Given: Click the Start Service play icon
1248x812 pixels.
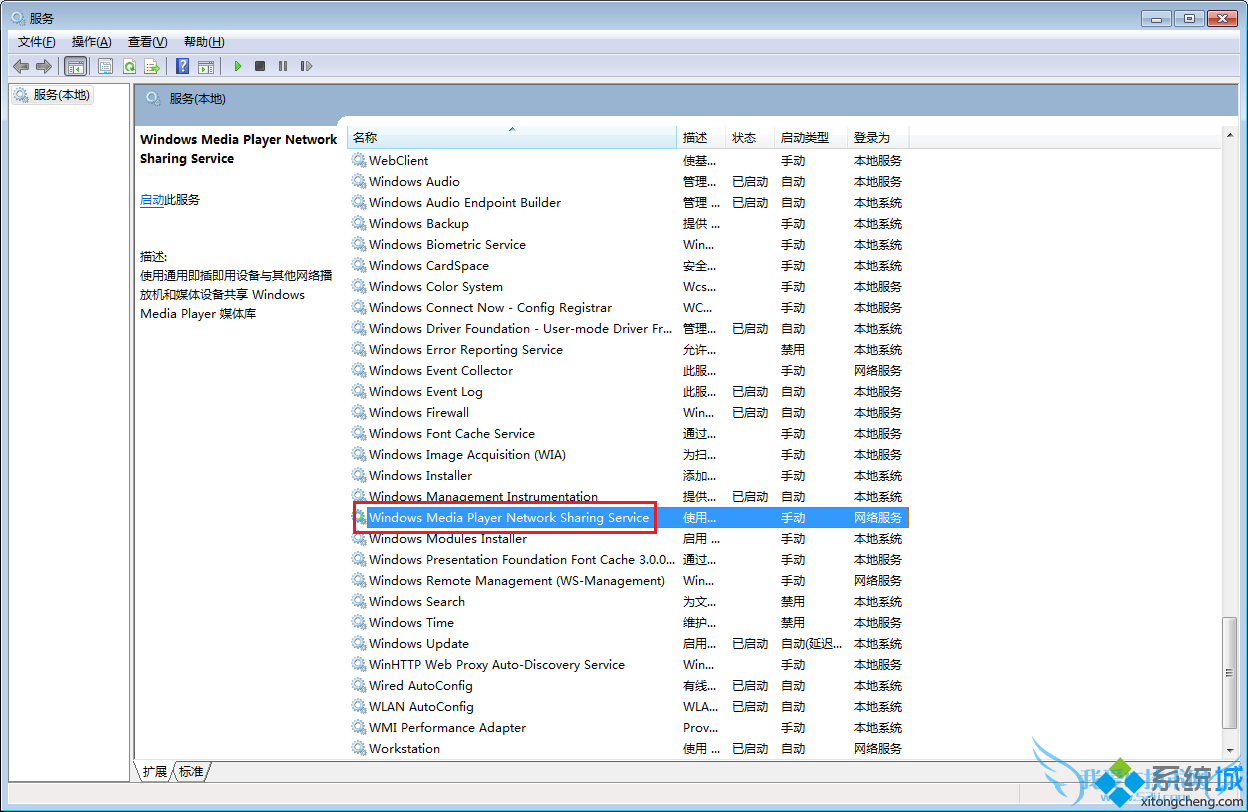Looking at the screenshot, I should coord(238,66).
